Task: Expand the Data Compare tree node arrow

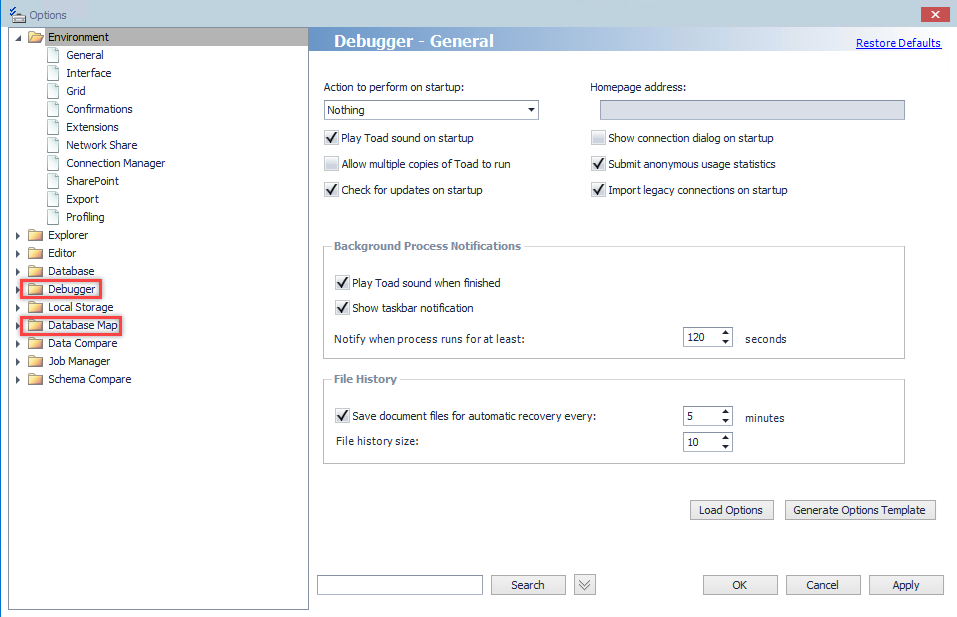Action: point(18,344)
